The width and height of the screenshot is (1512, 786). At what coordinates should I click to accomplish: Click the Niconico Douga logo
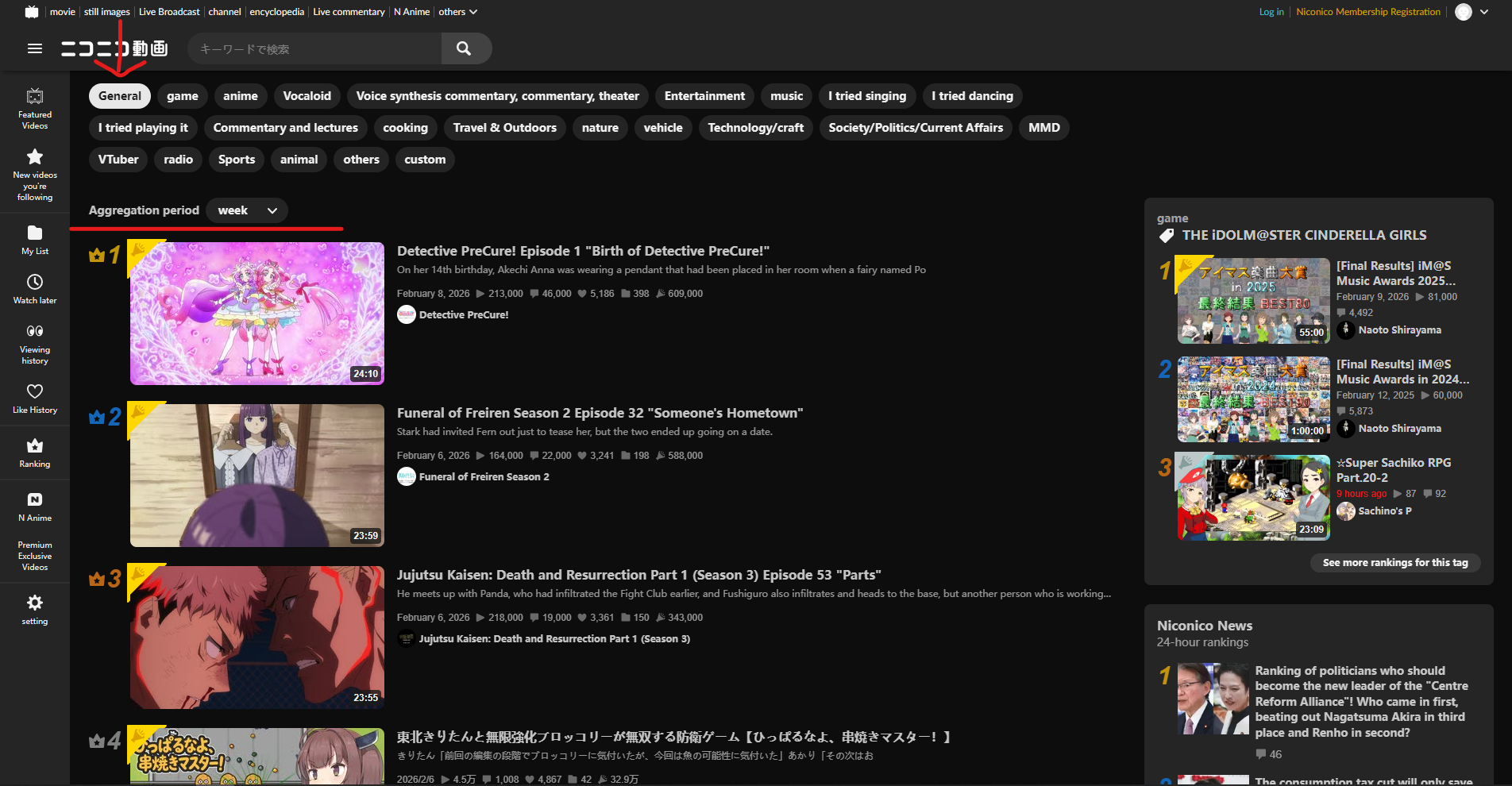point(114,48)
